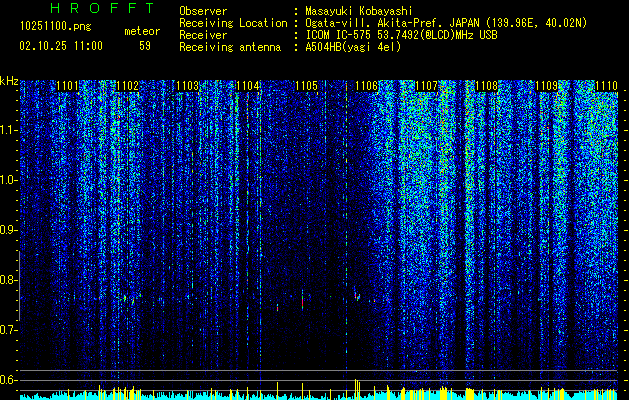Click the 0.7 frequency axis label
Viewport: 629px width, 400px height.
tap(9, 331)
